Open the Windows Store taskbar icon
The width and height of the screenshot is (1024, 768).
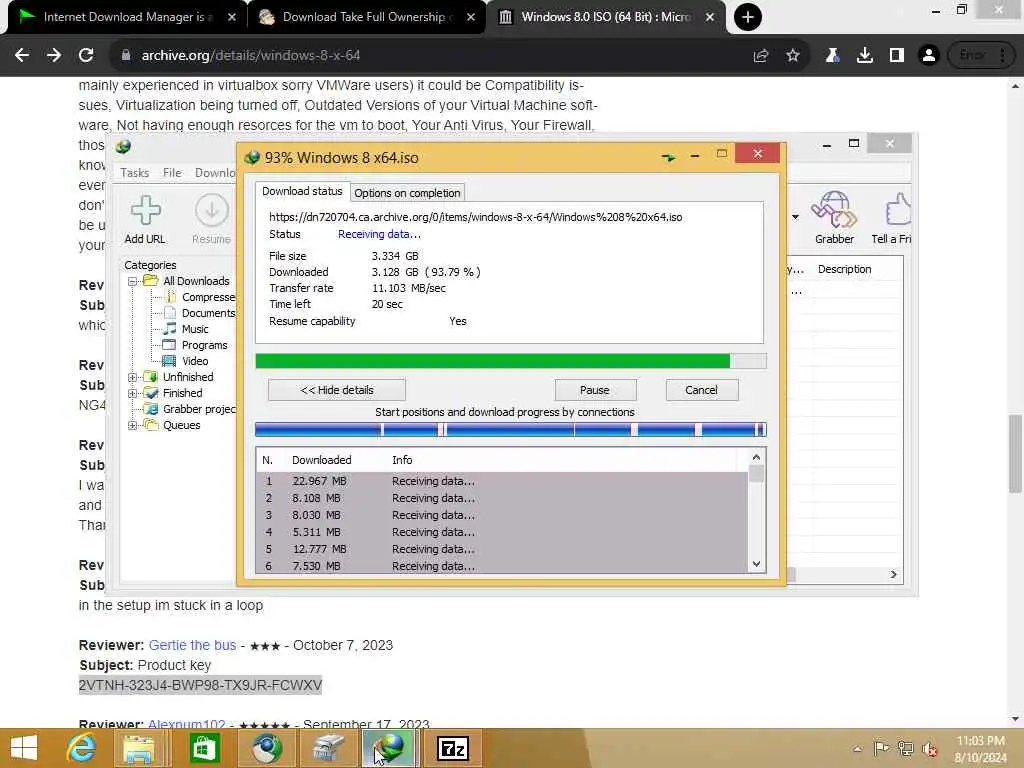pos(204,748)
